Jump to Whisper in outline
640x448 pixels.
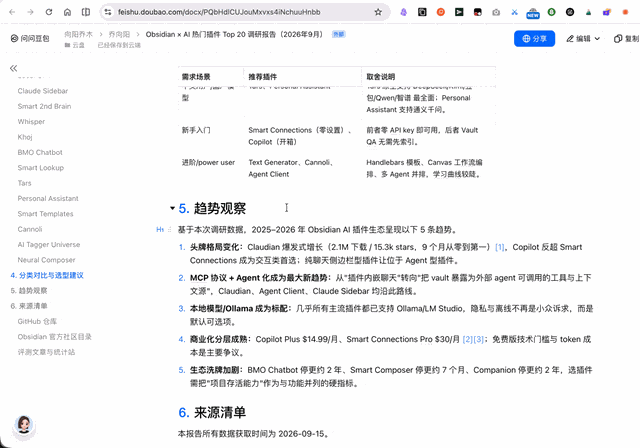31,122
